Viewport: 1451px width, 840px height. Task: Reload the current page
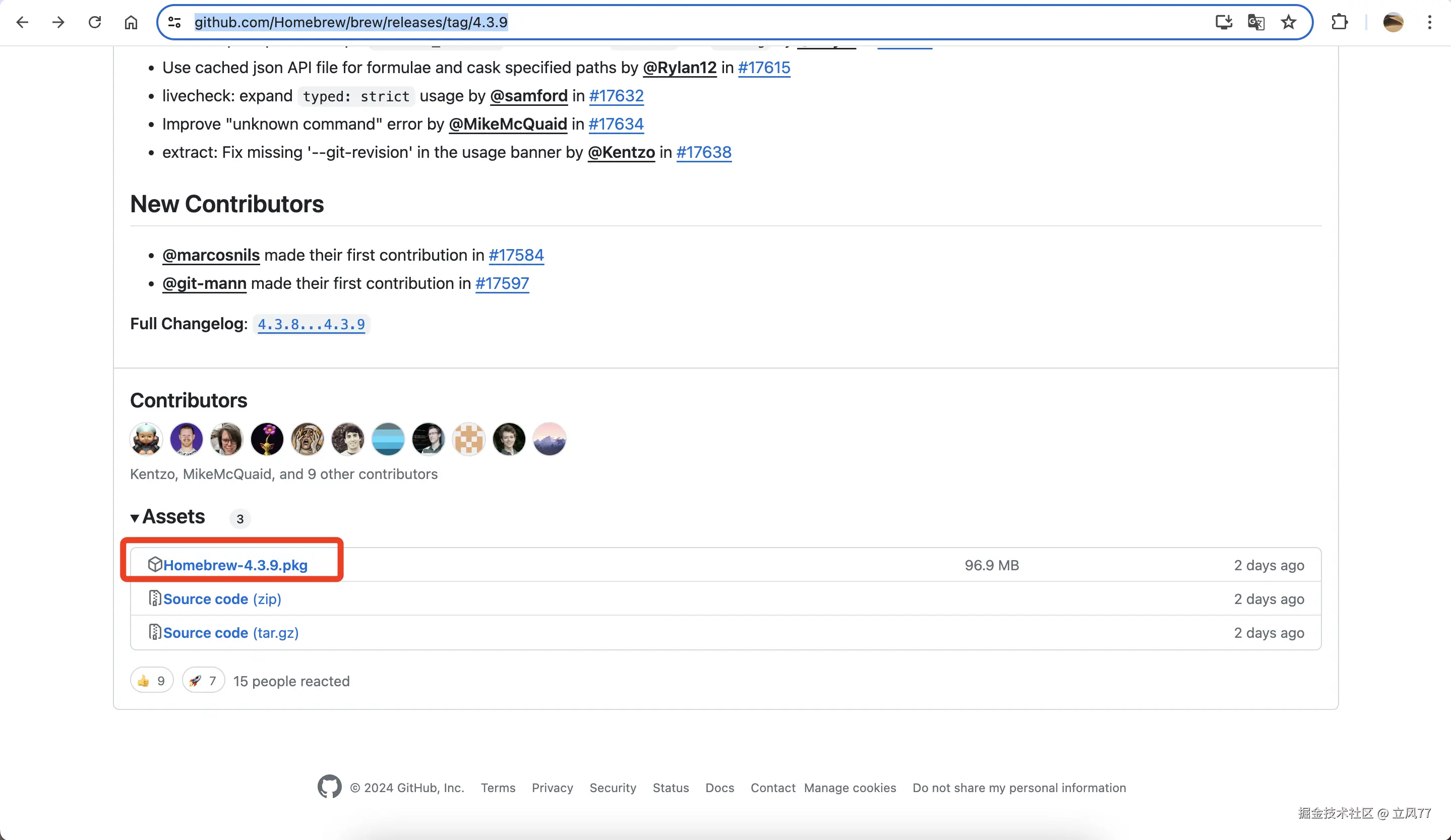click(95, 23)
